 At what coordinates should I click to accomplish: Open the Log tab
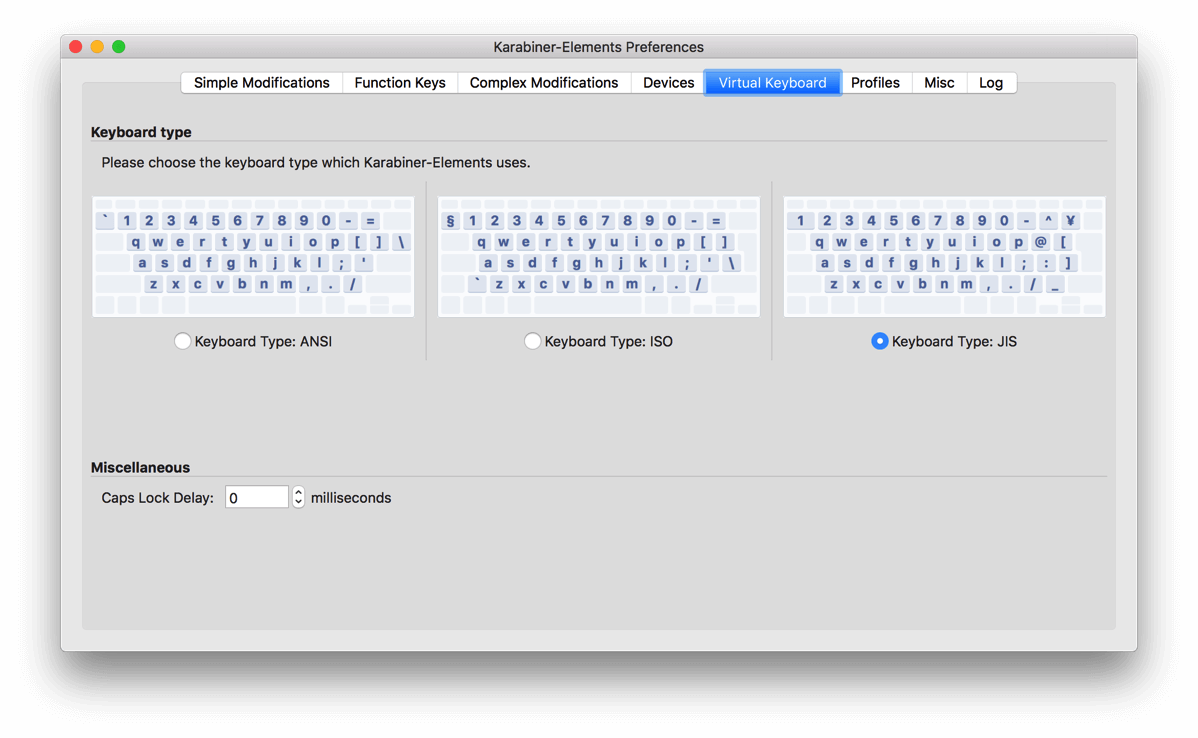(991, 83)
